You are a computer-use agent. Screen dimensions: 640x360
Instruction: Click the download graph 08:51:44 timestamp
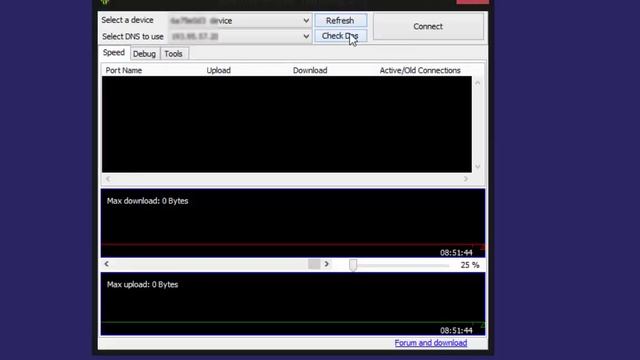pyautogui.click(x=456, y=253)
